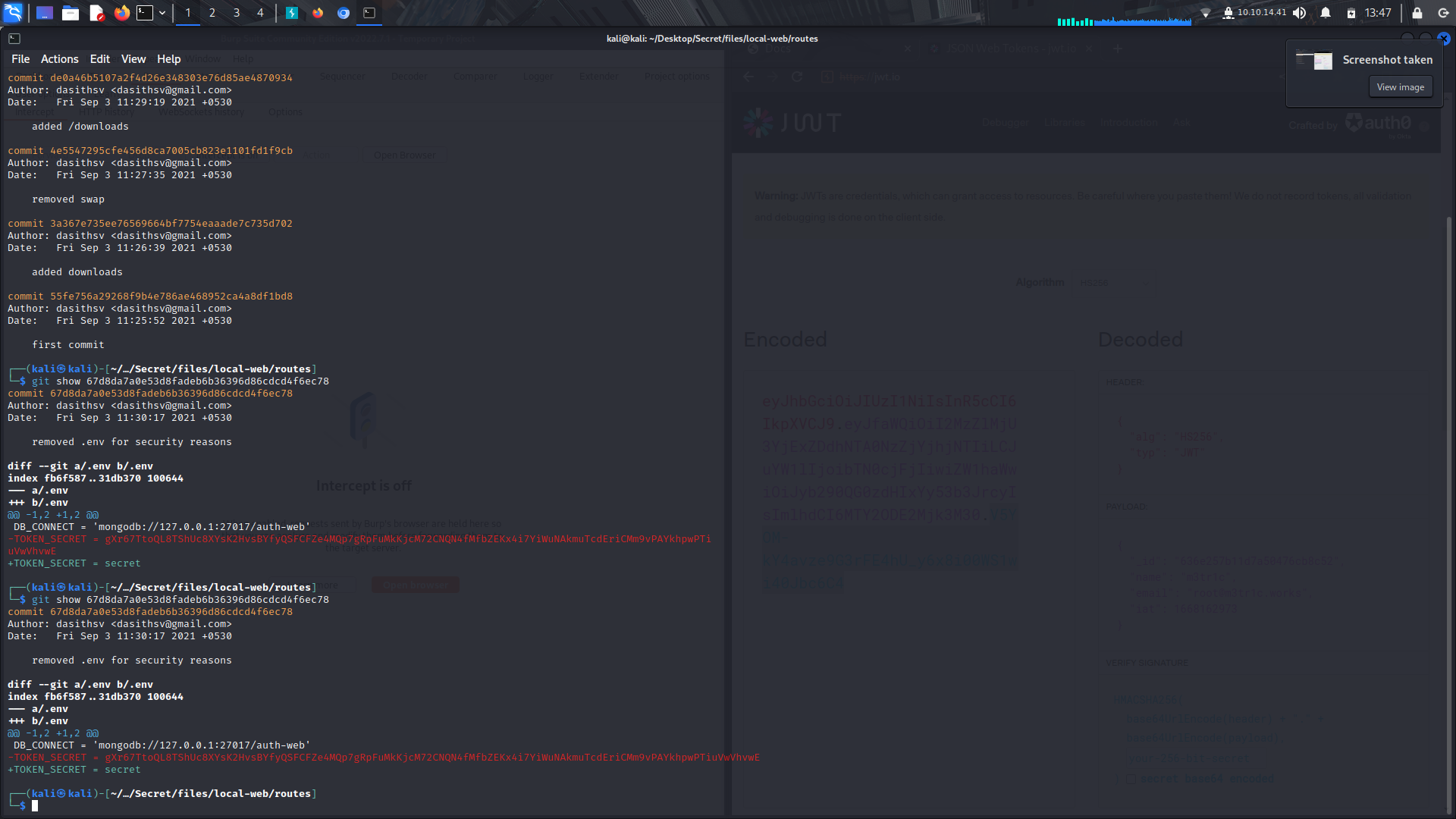
Task: Click the first 'index fb6f587..31db370 100644' line
Action: click(96, 479)
